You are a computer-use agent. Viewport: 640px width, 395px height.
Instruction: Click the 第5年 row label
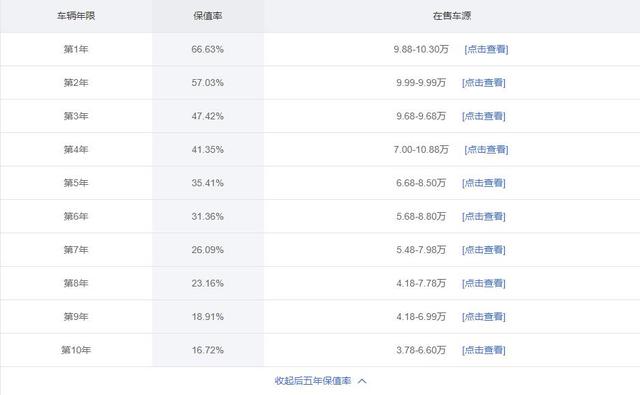click(76, 183)
